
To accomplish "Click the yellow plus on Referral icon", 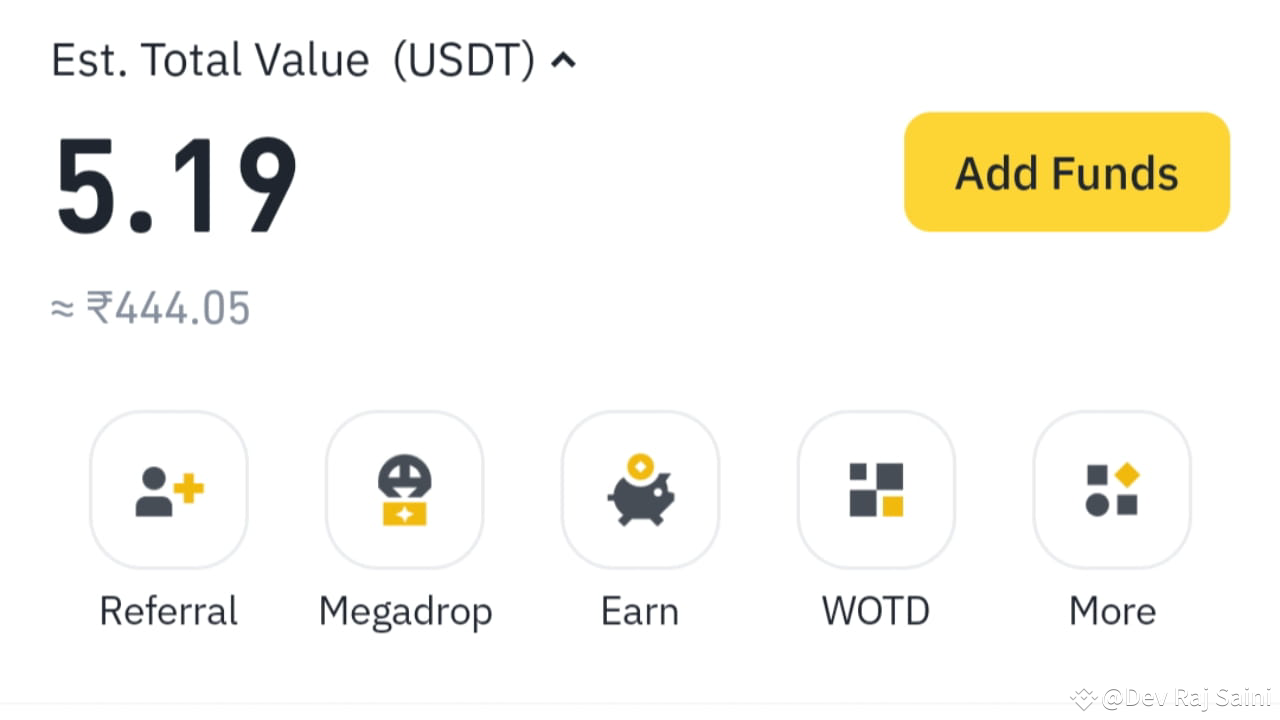I will 189,489.
